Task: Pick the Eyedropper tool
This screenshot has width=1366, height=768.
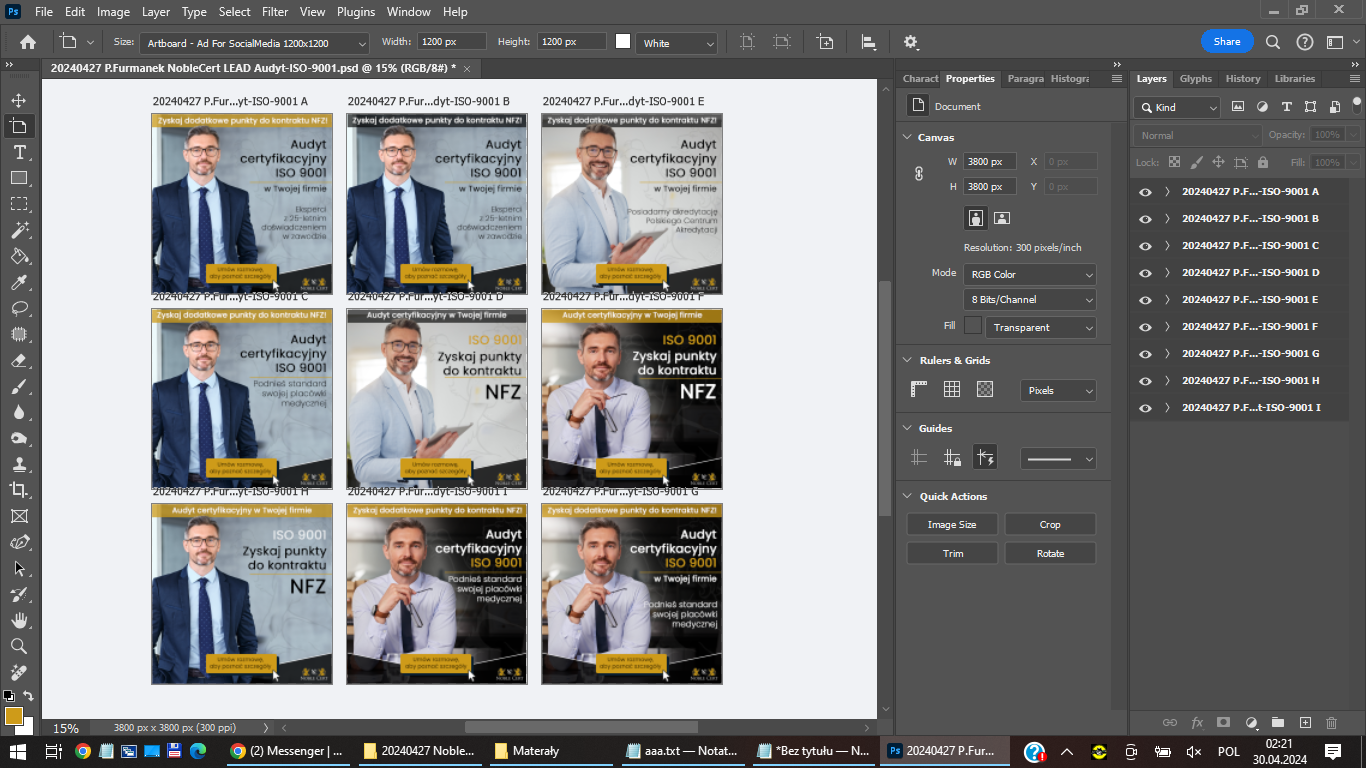Action: click(18, 282)
